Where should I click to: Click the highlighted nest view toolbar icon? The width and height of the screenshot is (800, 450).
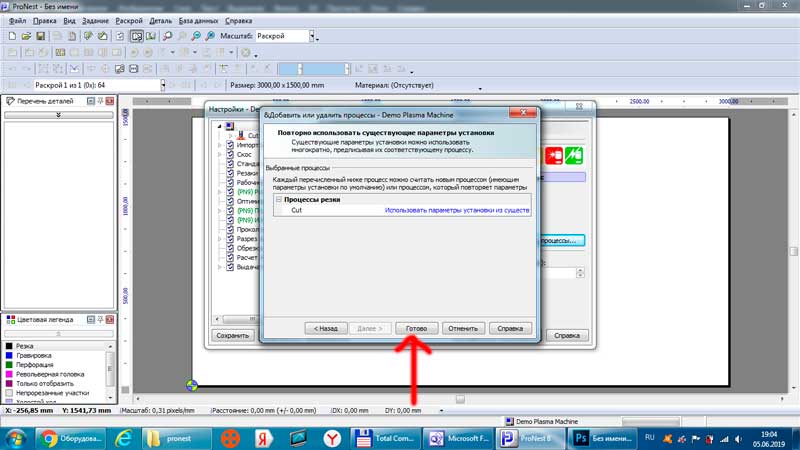coord(137,36)
